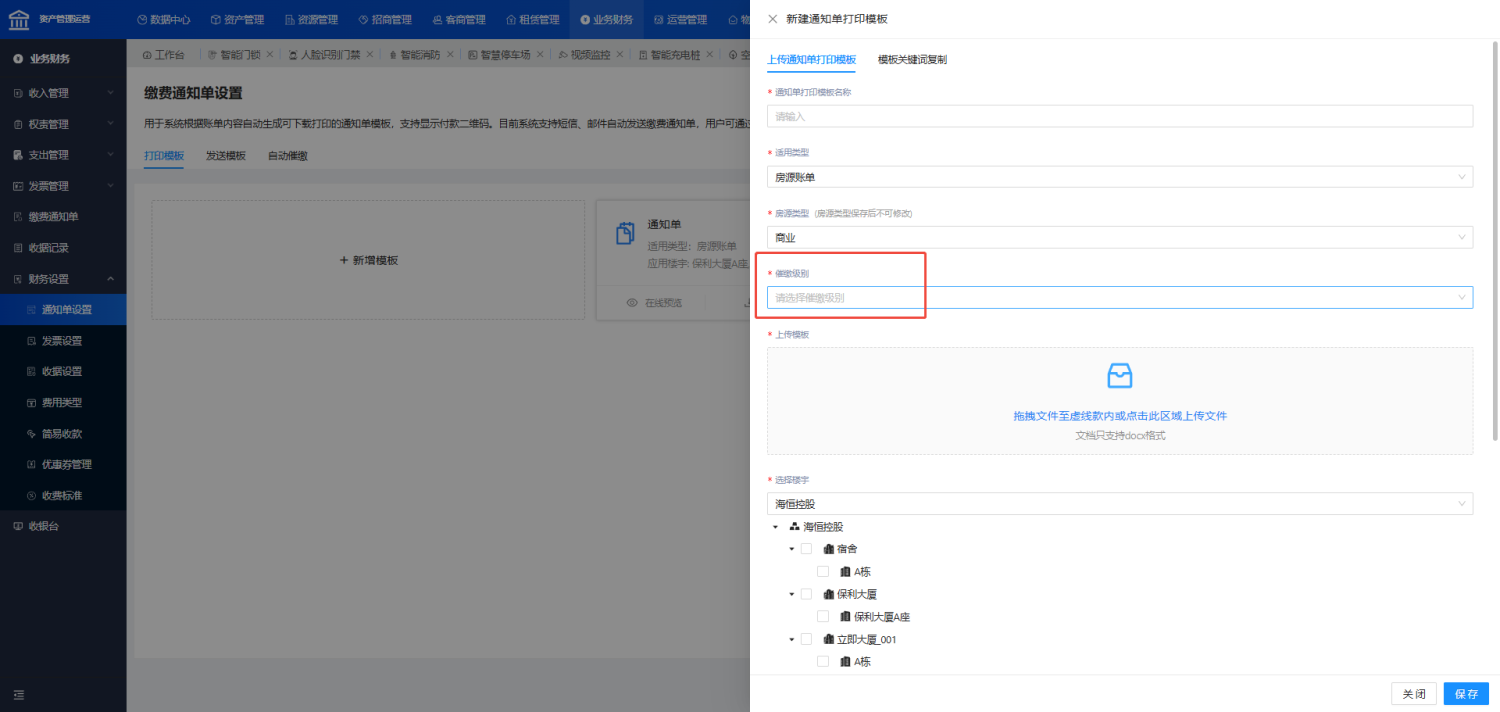Click the 保存 button
The image size is (1500, 712).
[1466, 694]
